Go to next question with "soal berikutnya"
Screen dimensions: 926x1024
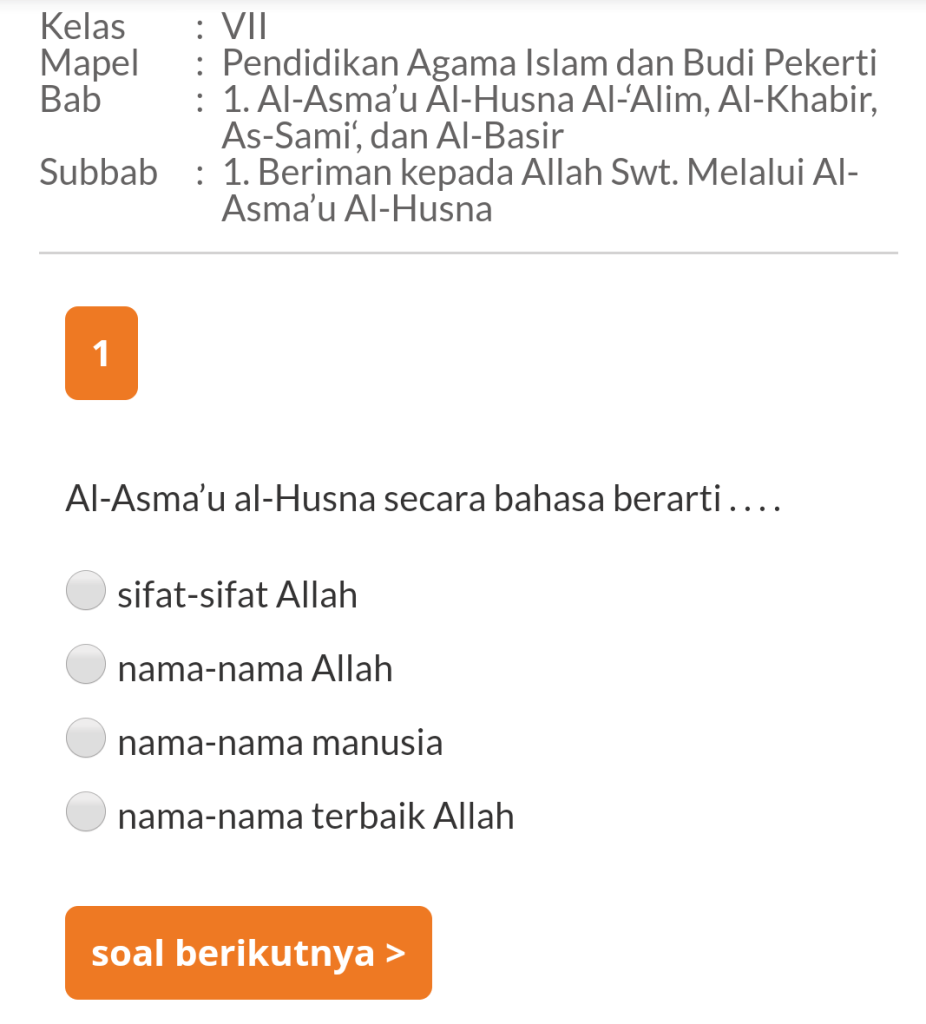pos(248,953)
